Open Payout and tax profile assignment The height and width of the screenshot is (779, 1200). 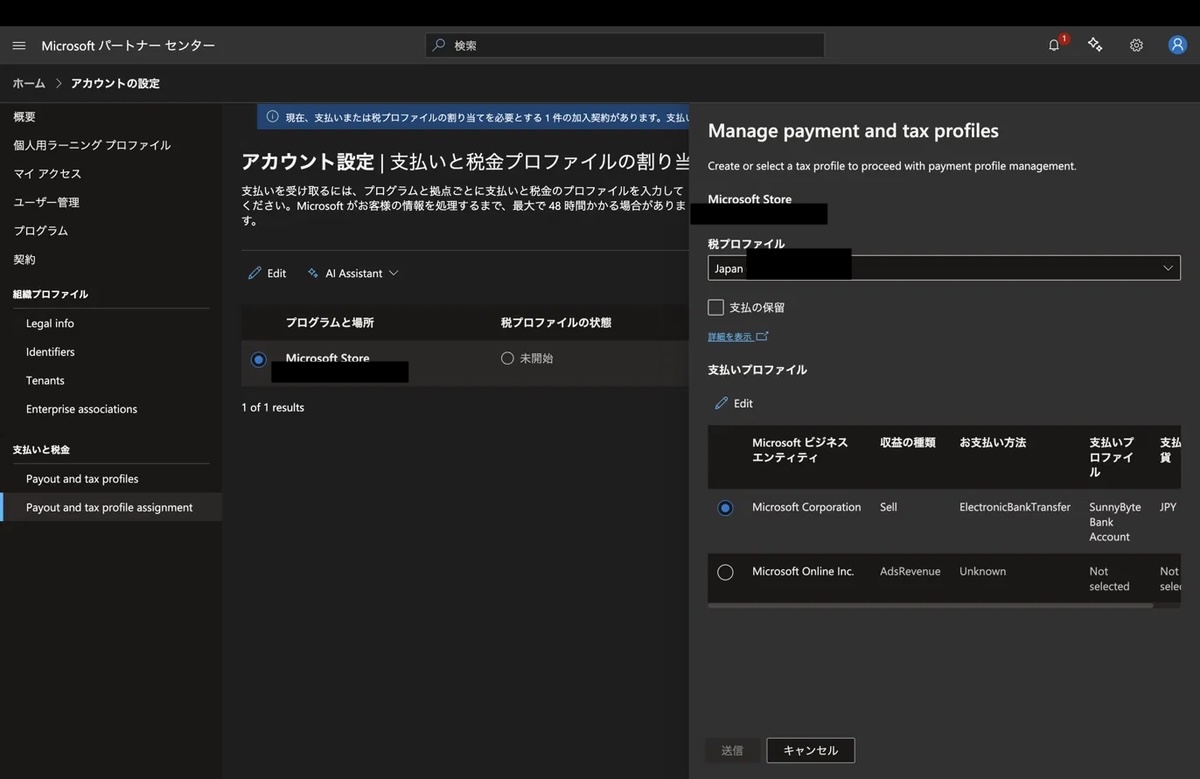[x=109, y=507]
